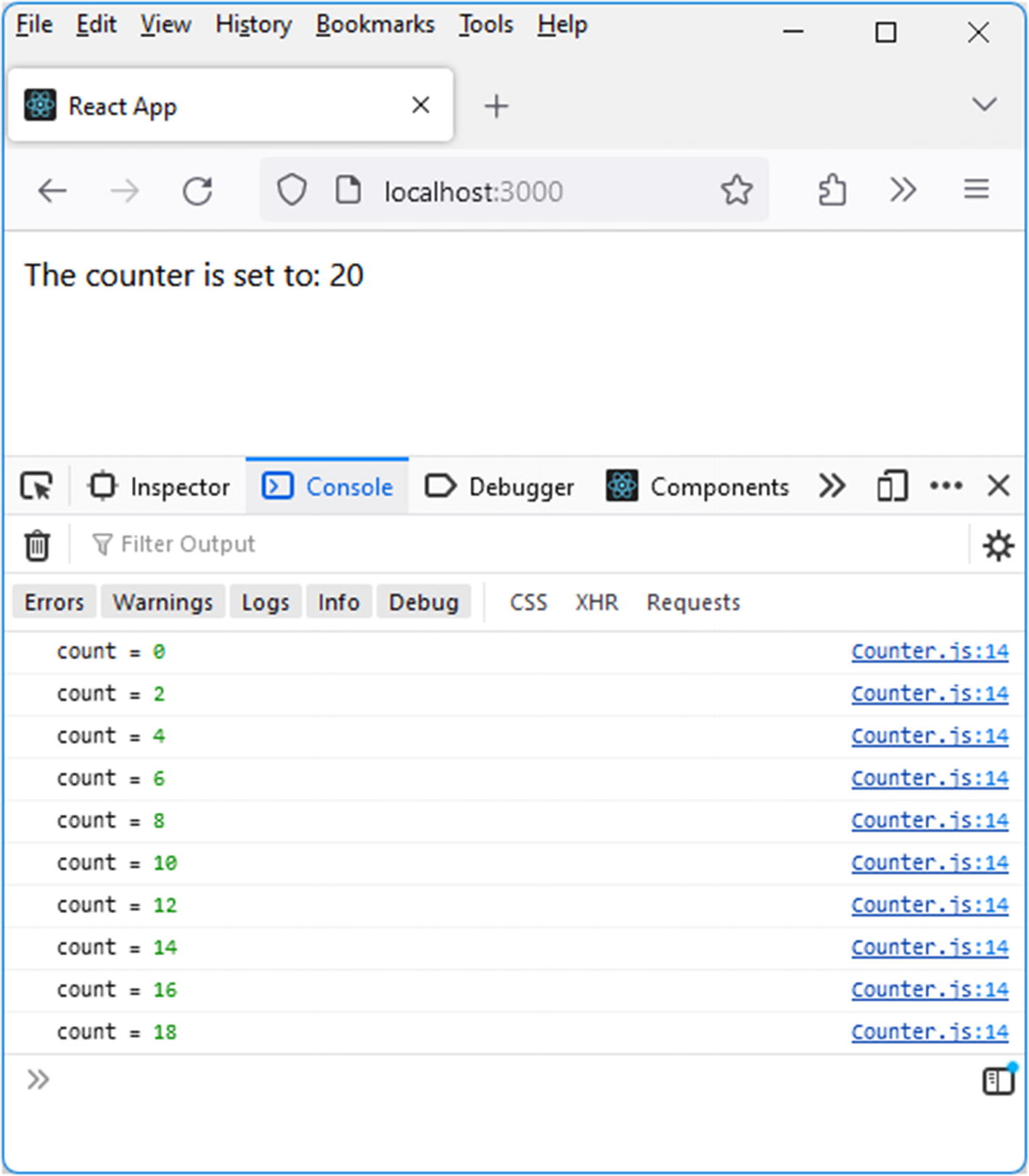
Task: Close the React App tab
Action: pyautogui.click(x=421, y=105)
